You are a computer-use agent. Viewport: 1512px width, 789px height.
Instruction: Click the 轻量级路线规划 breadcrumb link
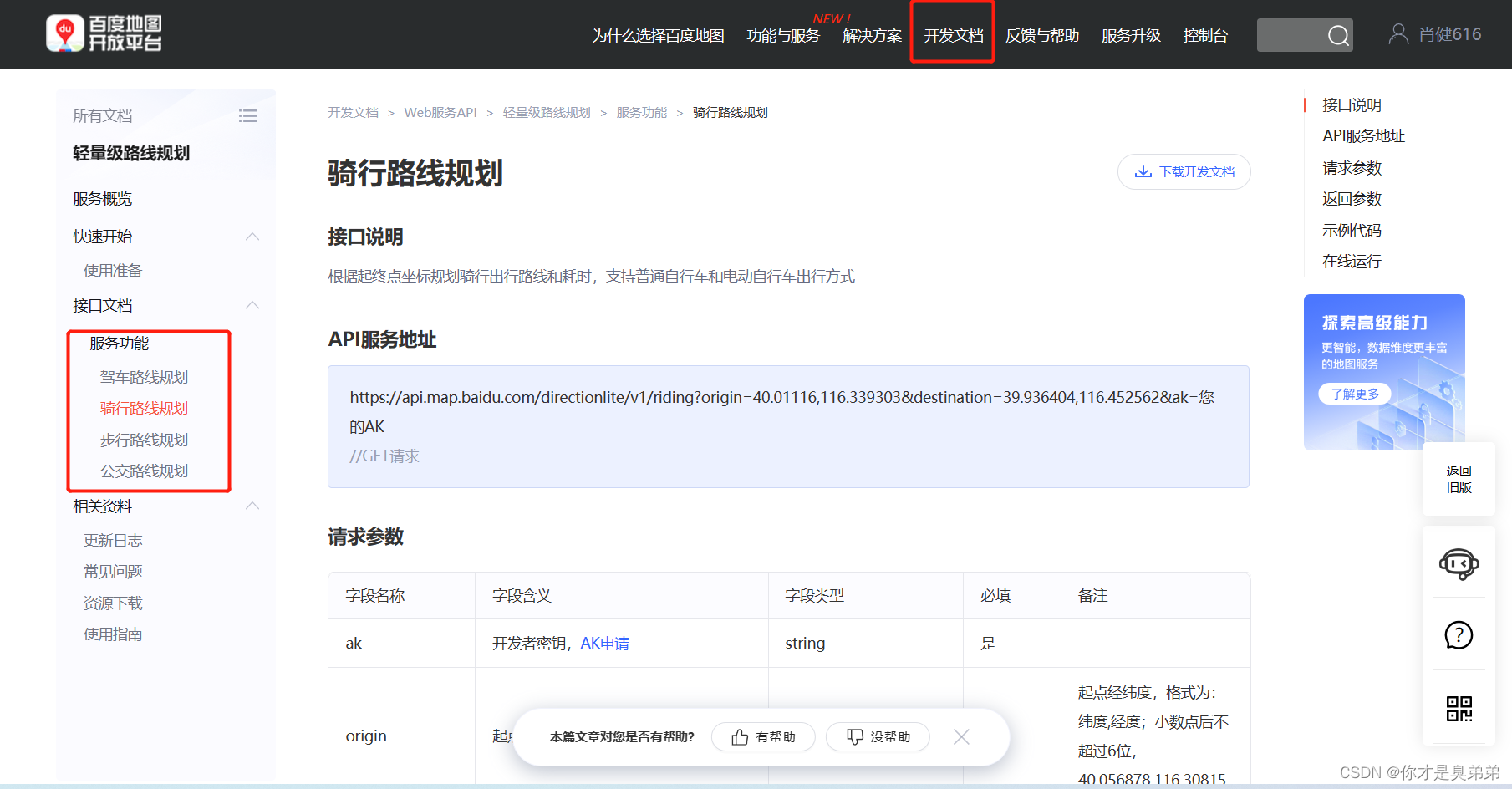tap(547, 112)
